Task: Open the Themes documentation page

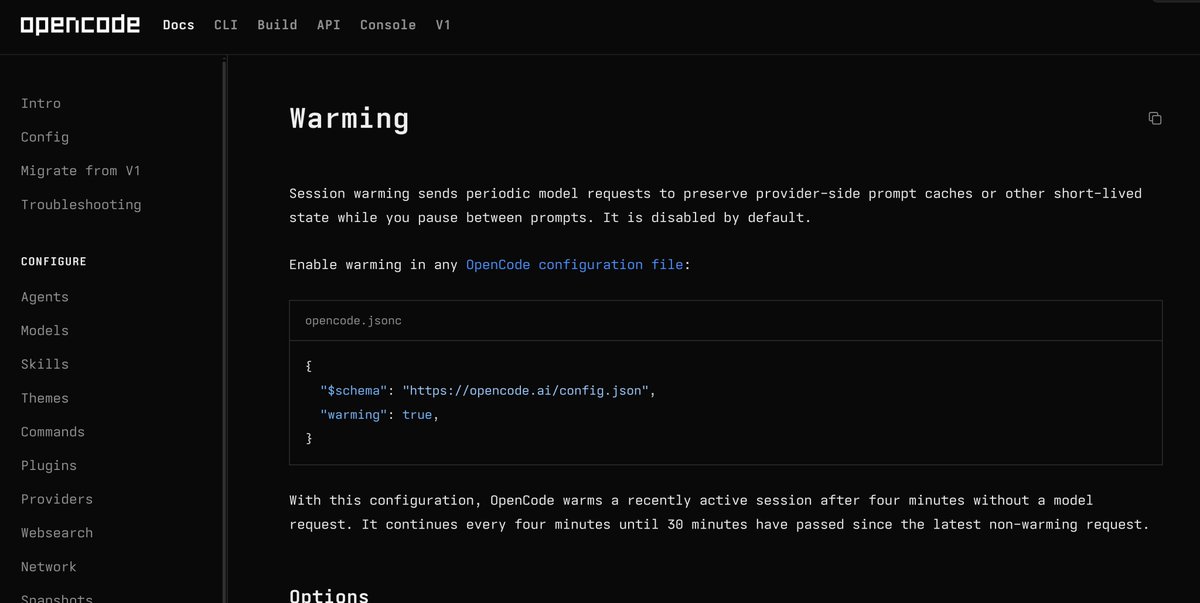Action: 45,398
